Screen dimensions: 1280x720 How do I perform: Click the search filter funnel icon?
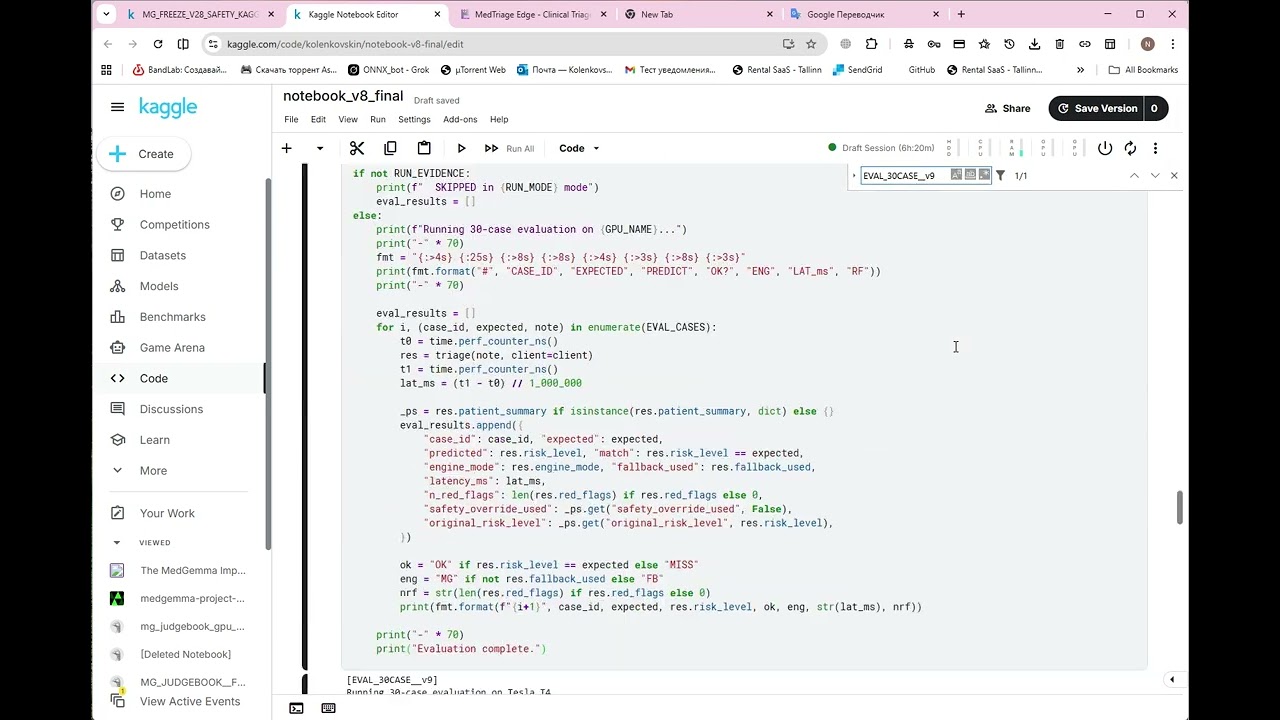pos(1000,175)
